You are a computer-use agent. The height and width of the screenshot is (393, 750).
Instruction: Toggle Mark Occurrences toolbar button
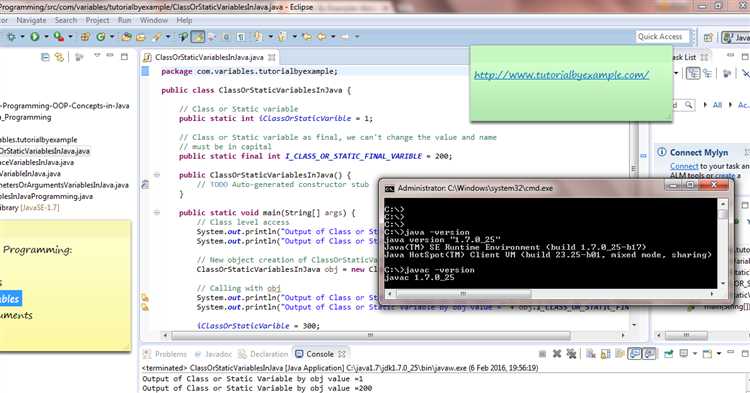coord(198,37)
